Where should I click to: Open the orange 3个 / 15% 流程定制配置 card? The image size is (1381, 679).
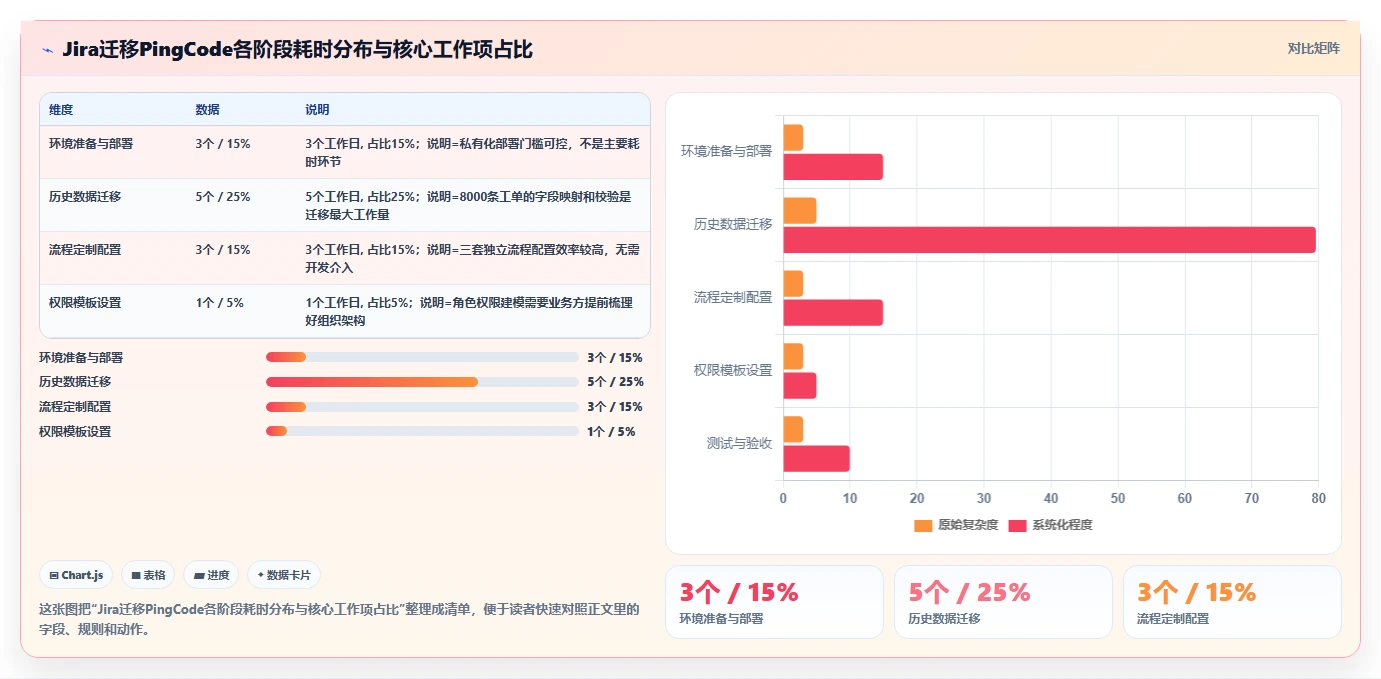(1232, 602)
